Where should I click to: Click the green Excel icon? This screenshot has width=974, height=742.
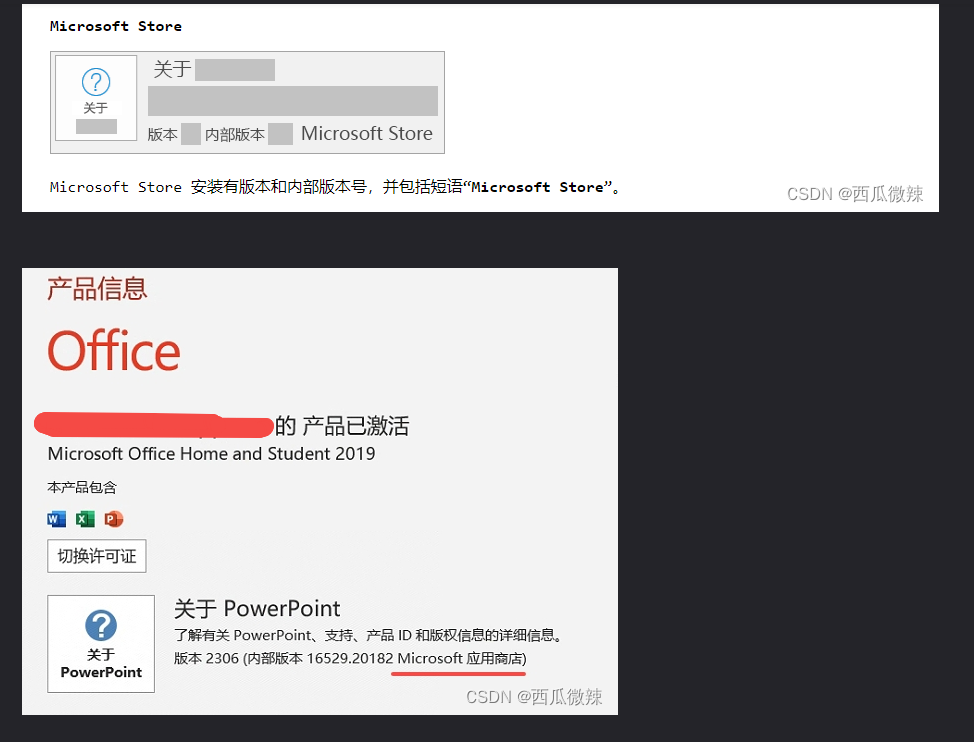[x=85, y=519]
